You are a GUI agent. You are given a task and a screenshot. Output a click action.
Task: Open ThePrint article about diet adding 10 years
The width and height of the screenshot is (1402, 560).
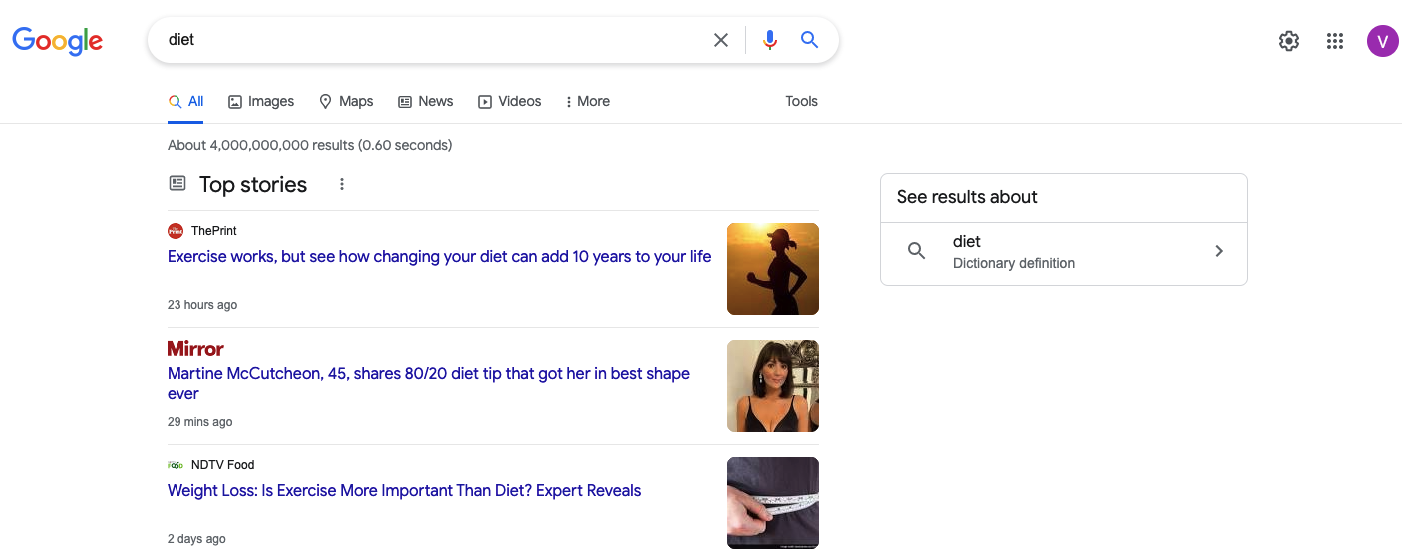click(440, 256)
